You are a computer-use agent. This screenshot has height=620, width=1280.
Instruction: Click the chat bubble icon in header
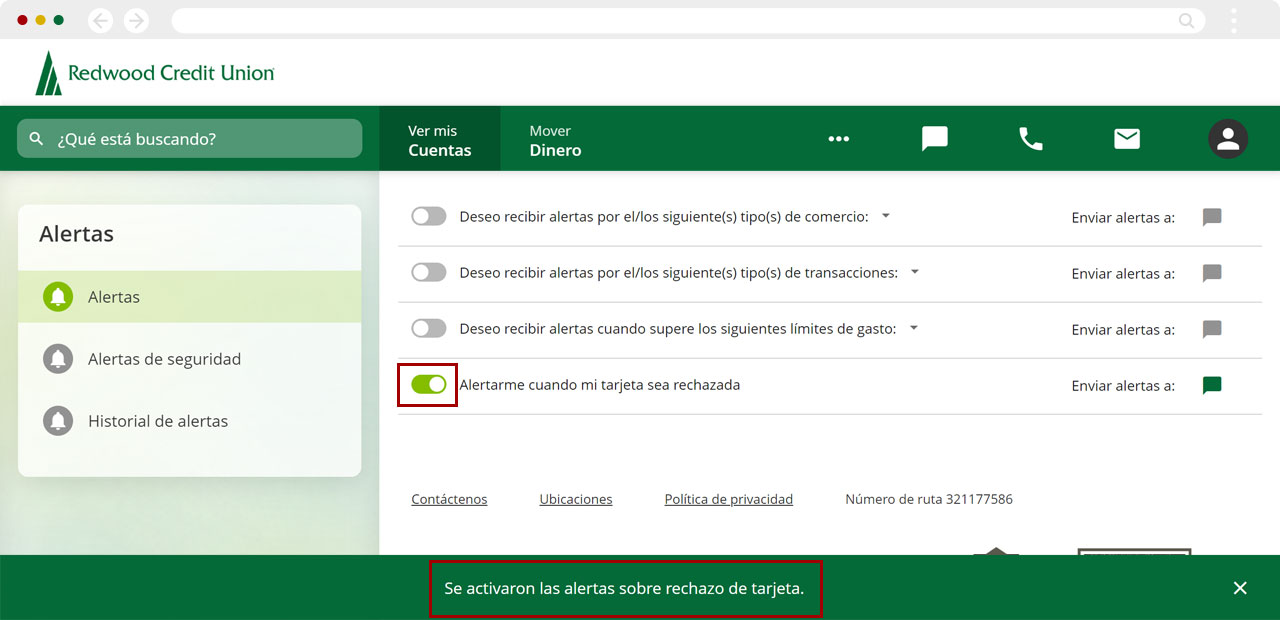coord(934,139)
